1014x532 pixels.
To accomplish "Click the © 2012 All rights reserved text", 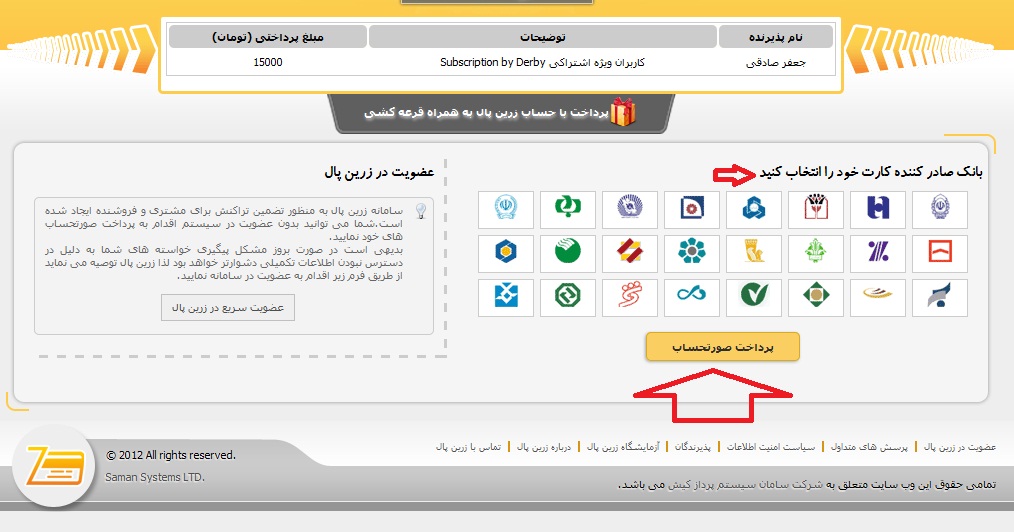I will 171,455.
